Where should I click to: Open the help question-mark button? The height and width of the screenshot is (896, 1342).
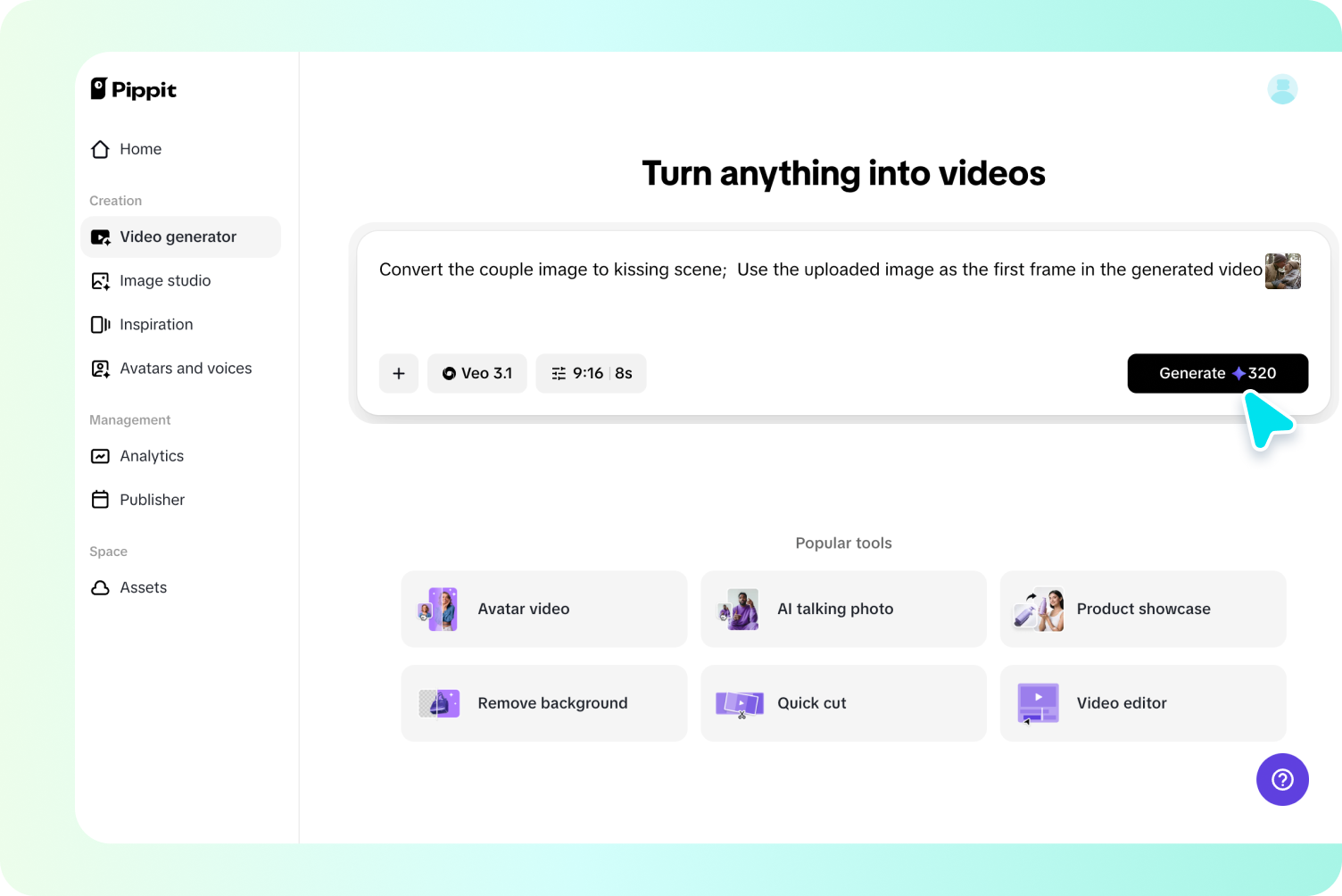tap(1282, 779)
